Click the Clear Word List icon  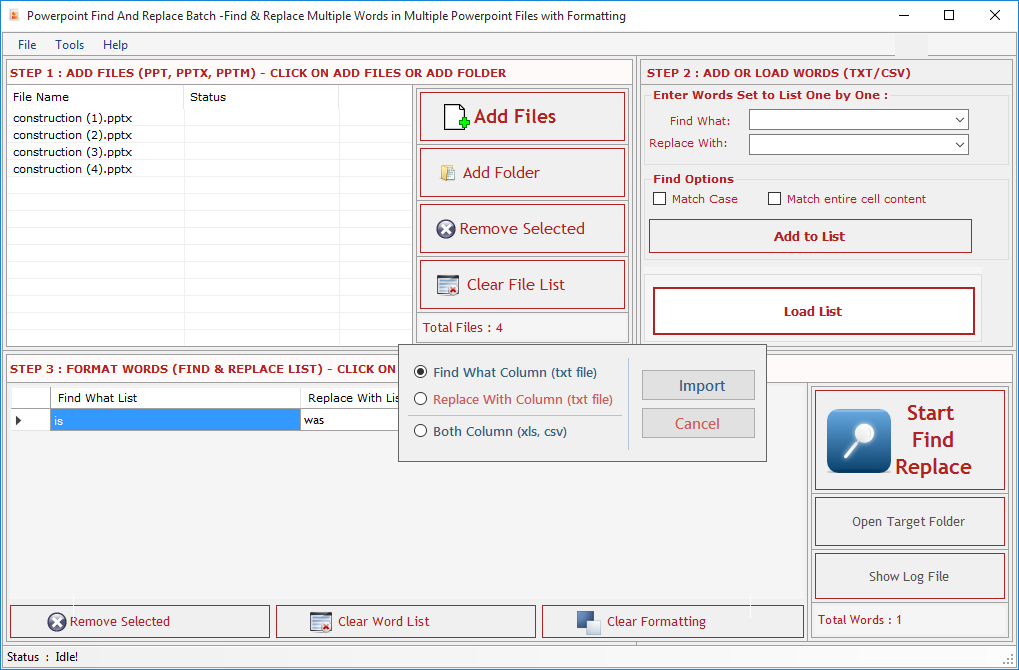click(321, 622)
